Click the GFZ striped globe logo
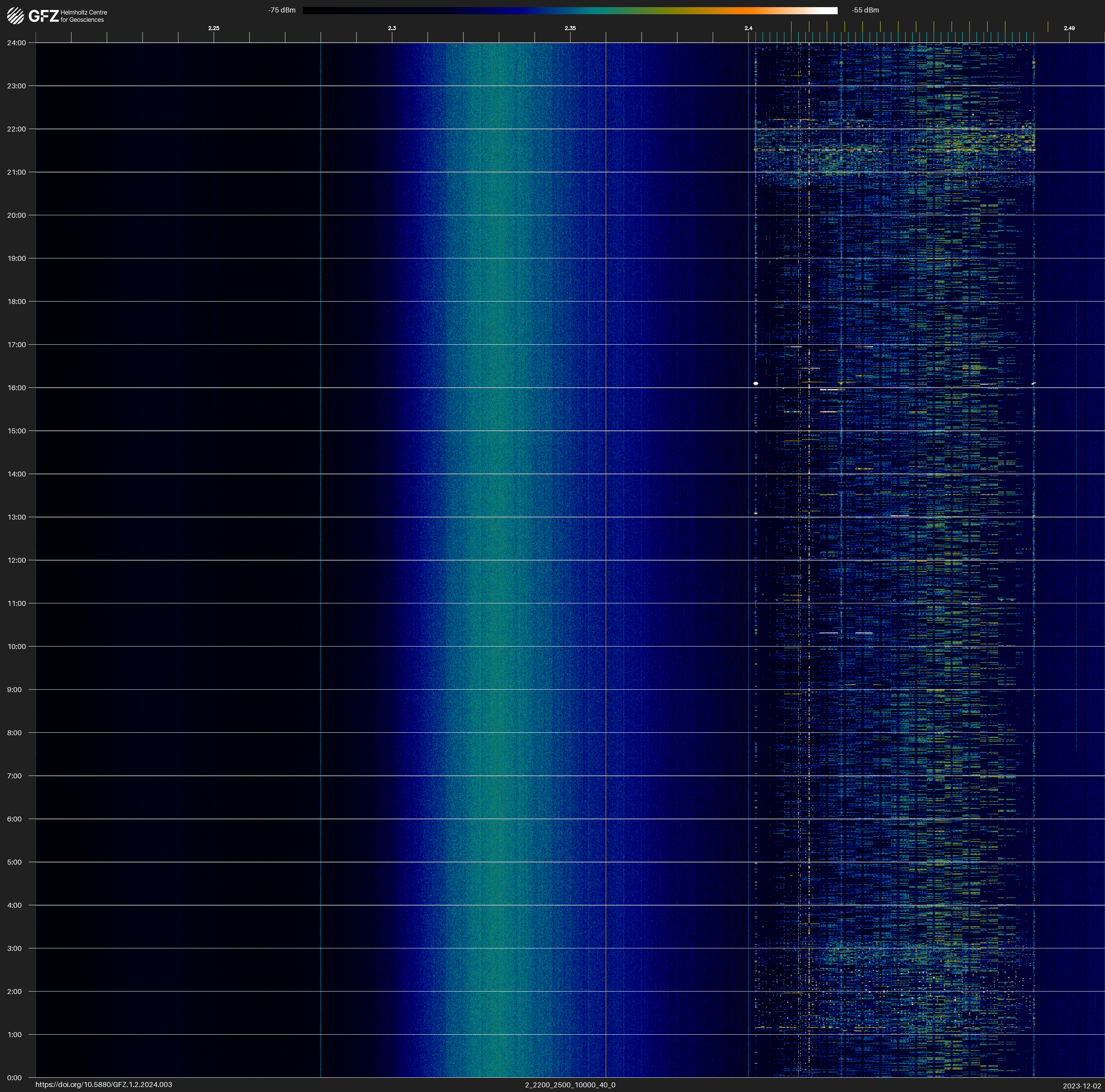This screenshot has height=1092, width=1105. click(x=15, y=15)
